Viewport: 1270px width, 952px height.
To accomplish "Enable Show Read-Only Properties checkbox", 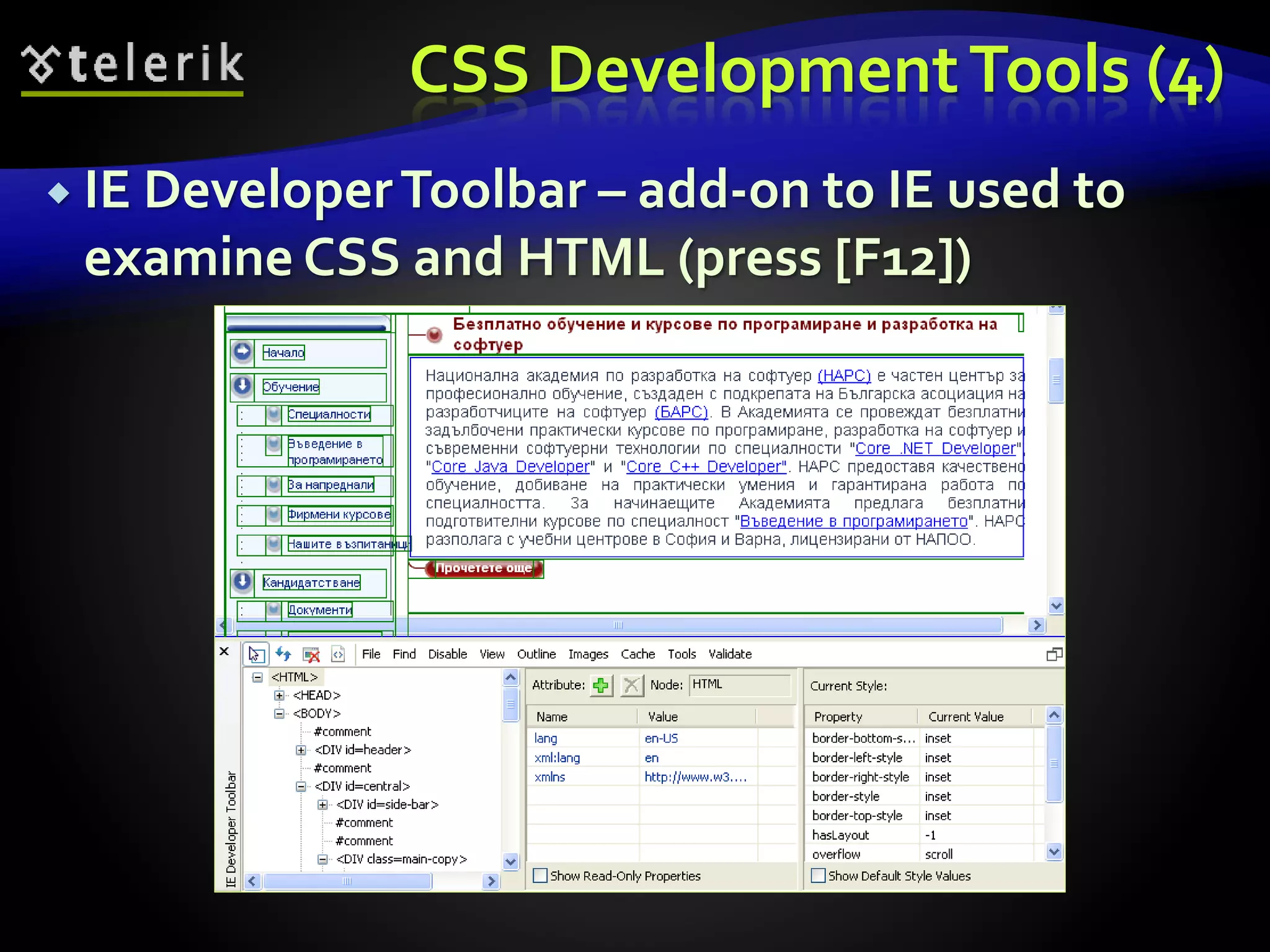I will (541, 876).
